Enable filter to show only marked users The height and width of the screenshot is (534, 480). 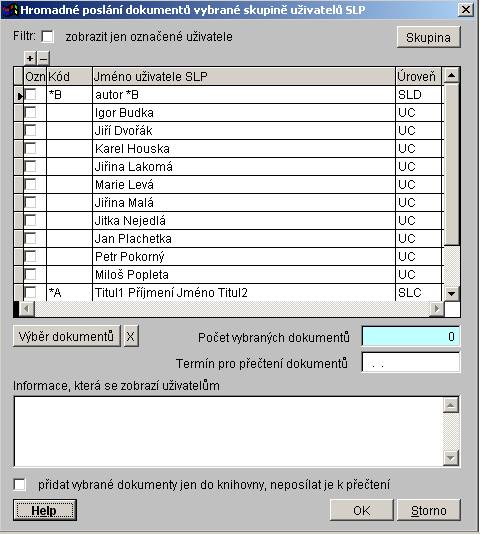[x=48, y=37]
